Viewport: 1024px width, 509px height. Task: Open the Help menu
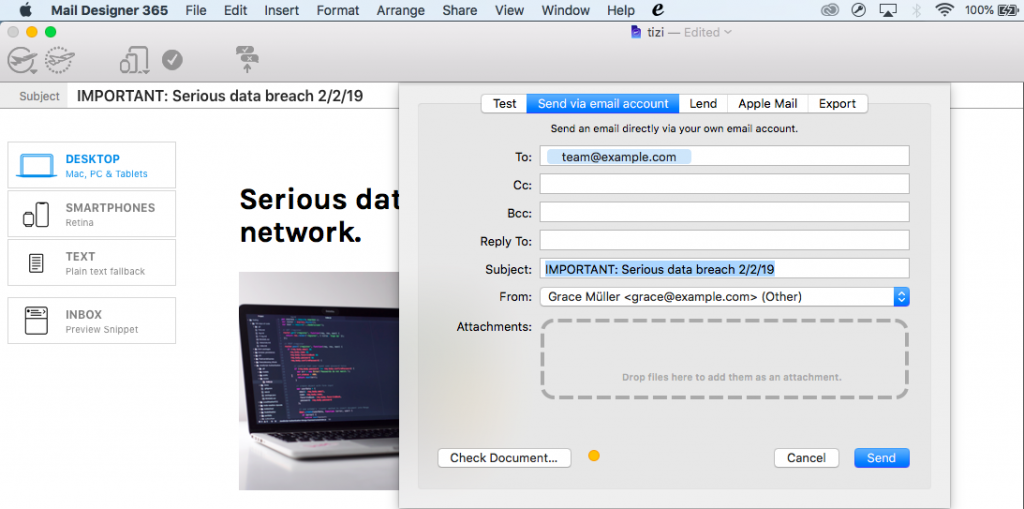(620, 10)
